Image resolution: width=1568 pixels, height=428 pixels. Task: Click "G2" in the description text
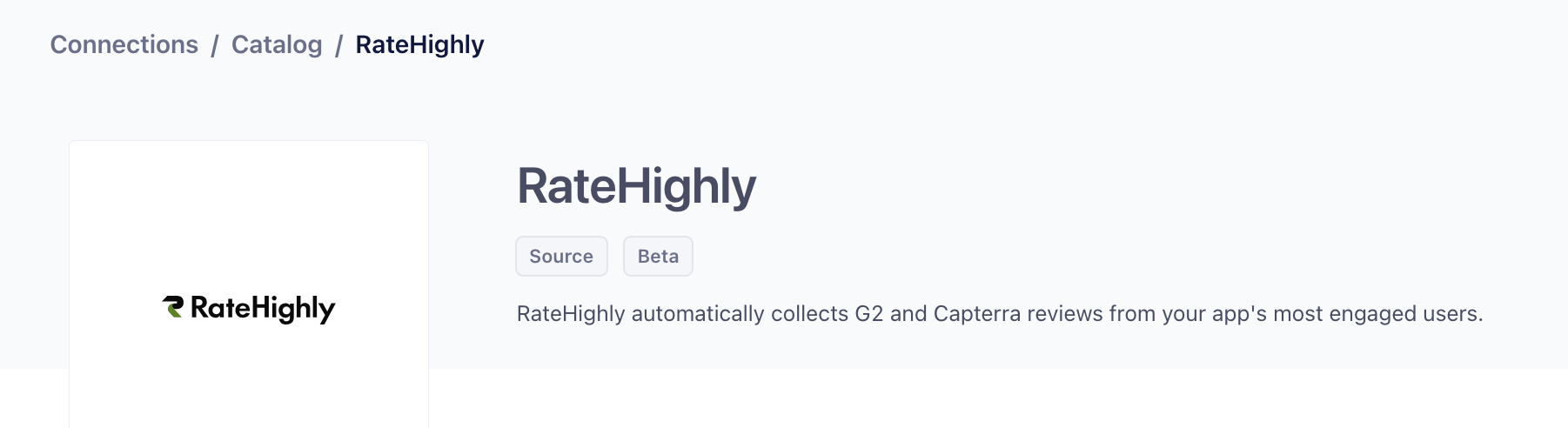click(869, 314)
